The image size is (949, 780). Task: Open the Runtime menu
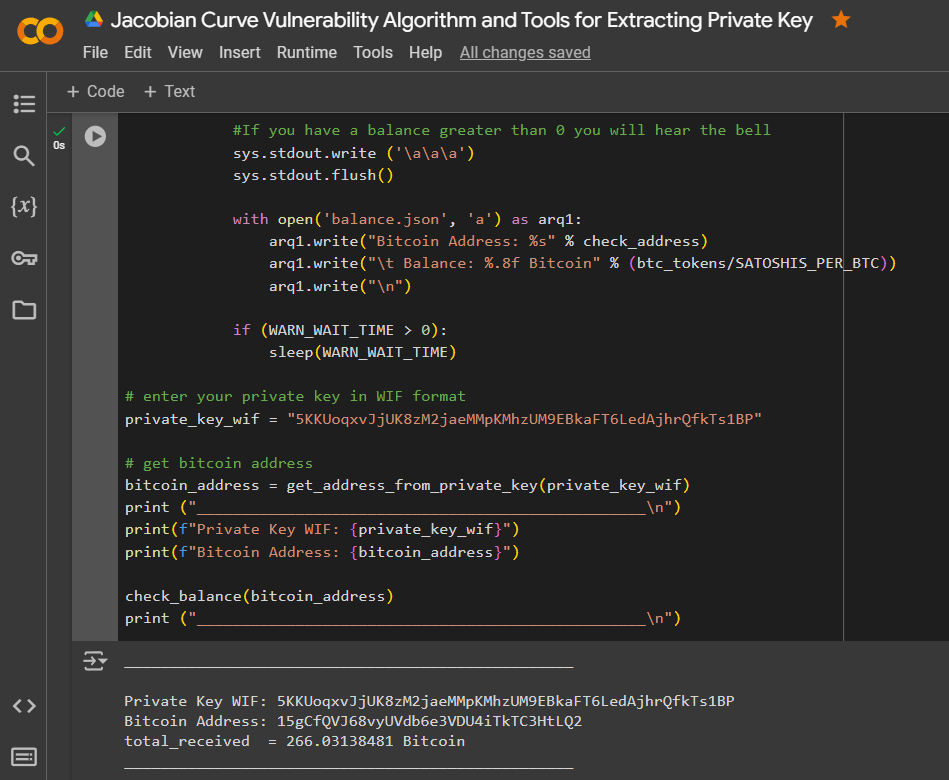tap(307, 53)
